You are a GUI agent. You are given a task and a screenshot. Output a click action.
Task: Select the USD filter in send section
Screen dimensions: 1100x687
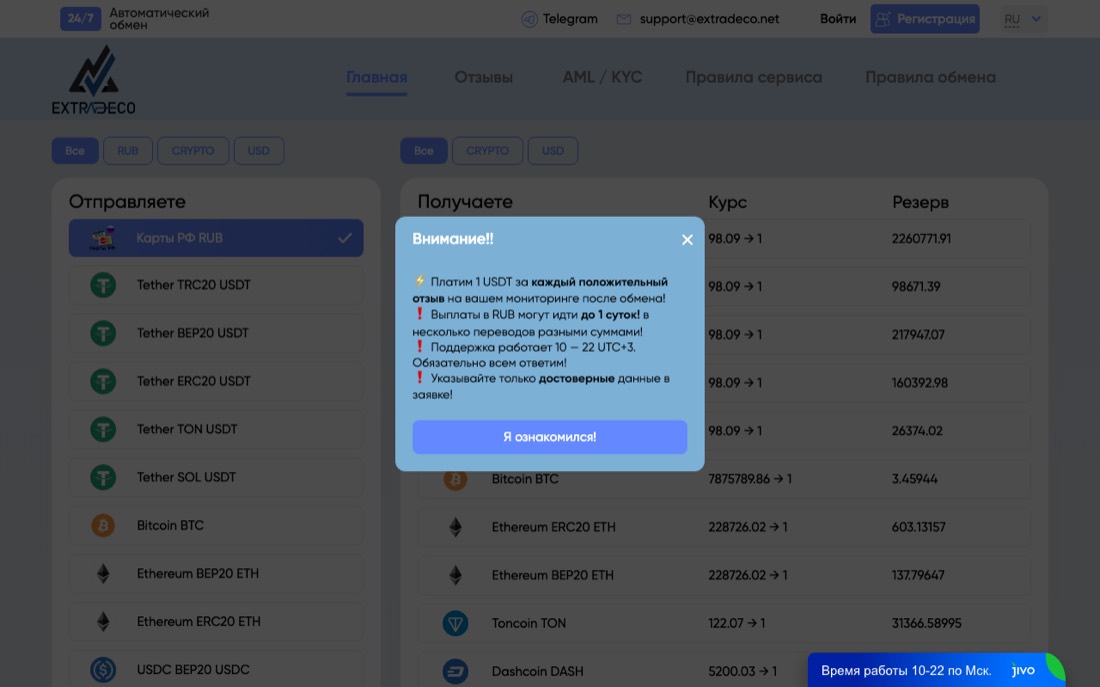click(258, 151)
